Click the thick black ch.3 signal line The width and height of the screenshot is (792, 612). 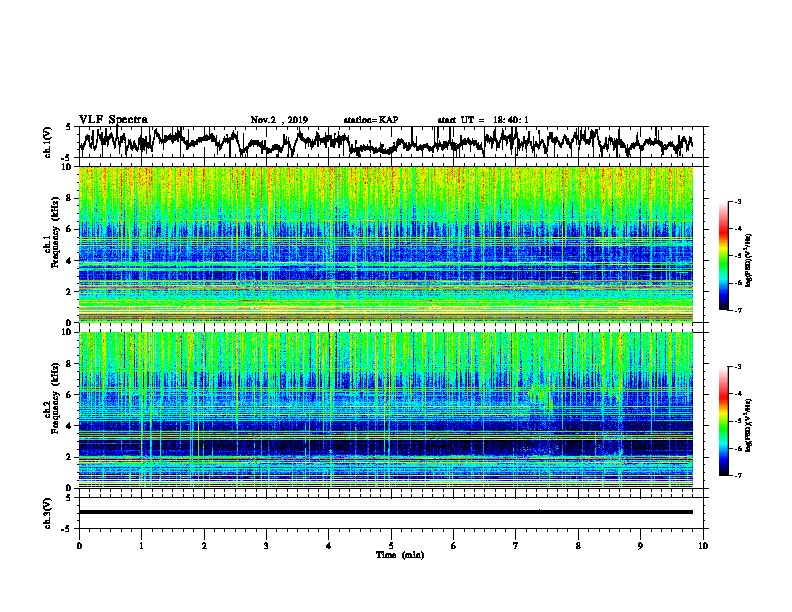click(x=385, y=512)
